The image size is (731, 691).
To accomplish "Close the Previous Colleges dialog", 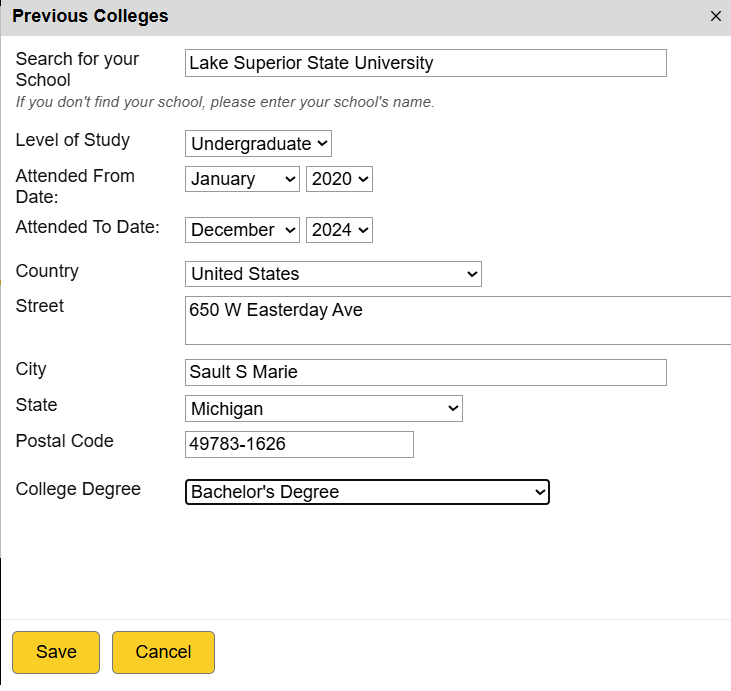I will (x=716, y=16).
